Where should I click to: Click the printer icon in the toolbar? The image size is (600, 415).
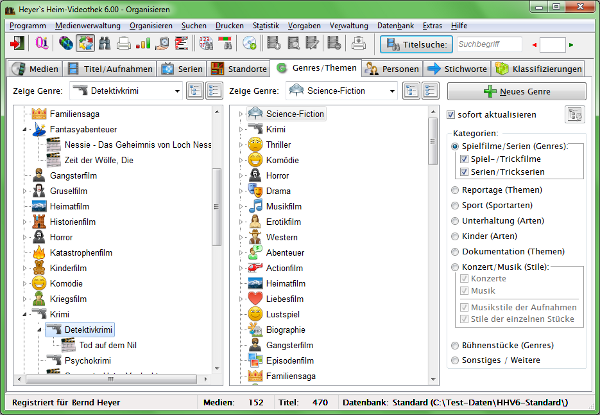click(x=123, y=44)
